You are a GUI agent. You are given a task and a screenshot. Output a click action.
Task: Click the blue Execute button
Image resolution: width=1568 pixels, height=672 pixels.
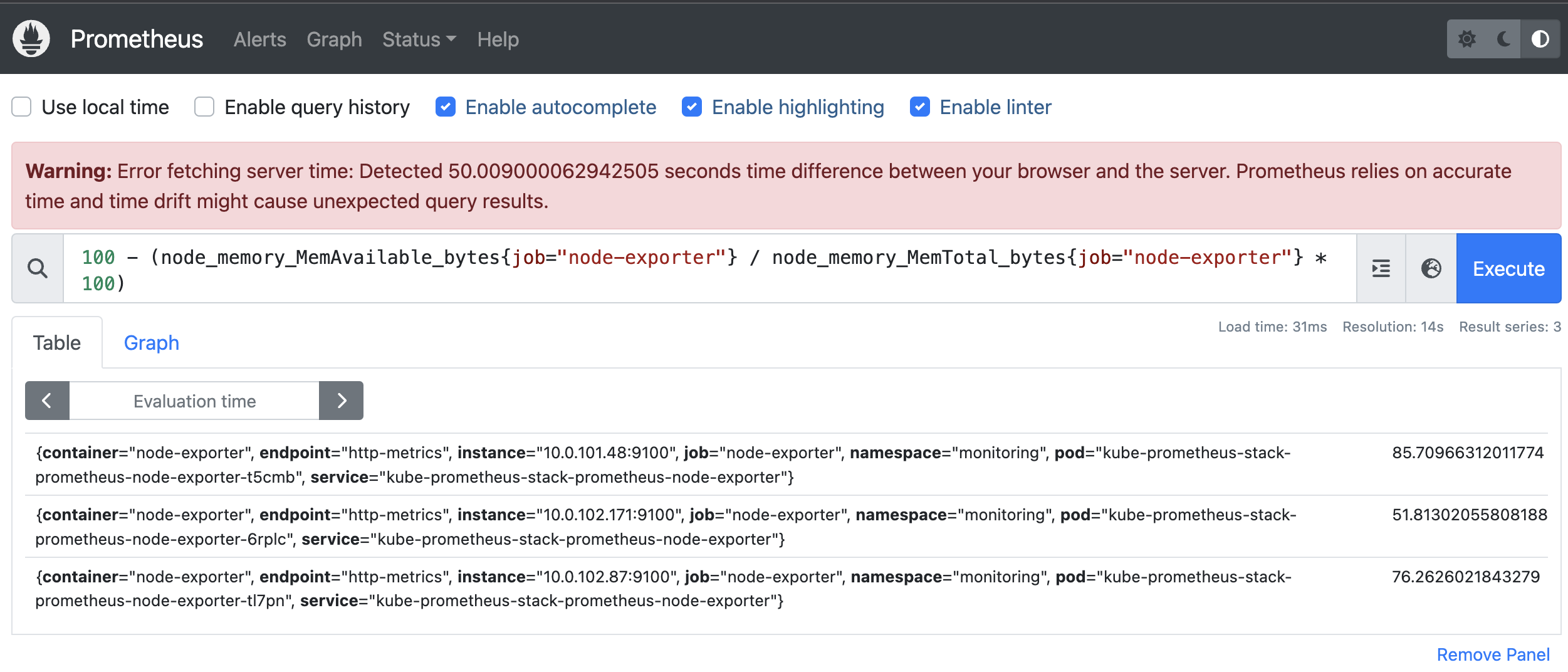click(1508, 269)
